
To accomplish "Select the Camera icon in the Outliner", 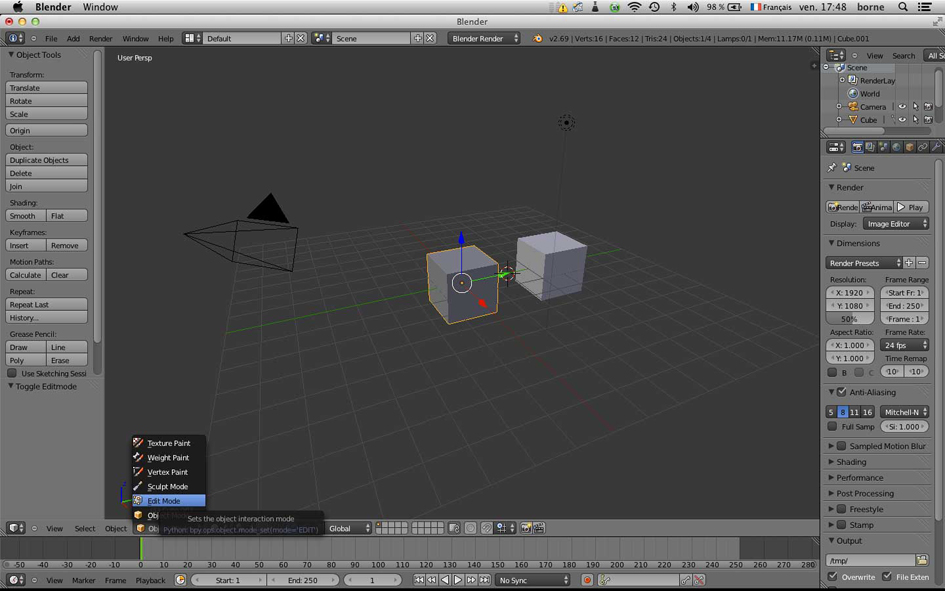I will click(x=853, y=106).
